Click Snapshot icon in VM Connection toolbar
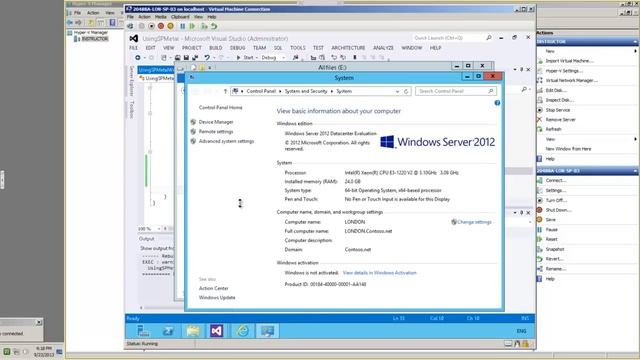Screen dimensions: 640x360 tap(204, 26)
